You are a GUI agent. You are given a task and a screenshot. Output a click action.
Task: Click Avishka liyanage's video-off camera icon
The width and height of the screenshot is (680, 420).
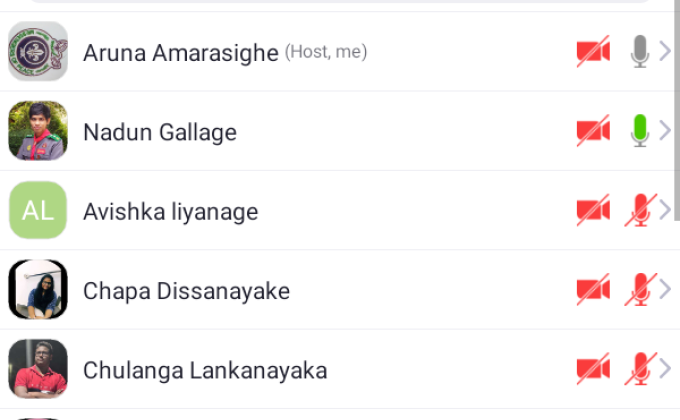(593, 211)
